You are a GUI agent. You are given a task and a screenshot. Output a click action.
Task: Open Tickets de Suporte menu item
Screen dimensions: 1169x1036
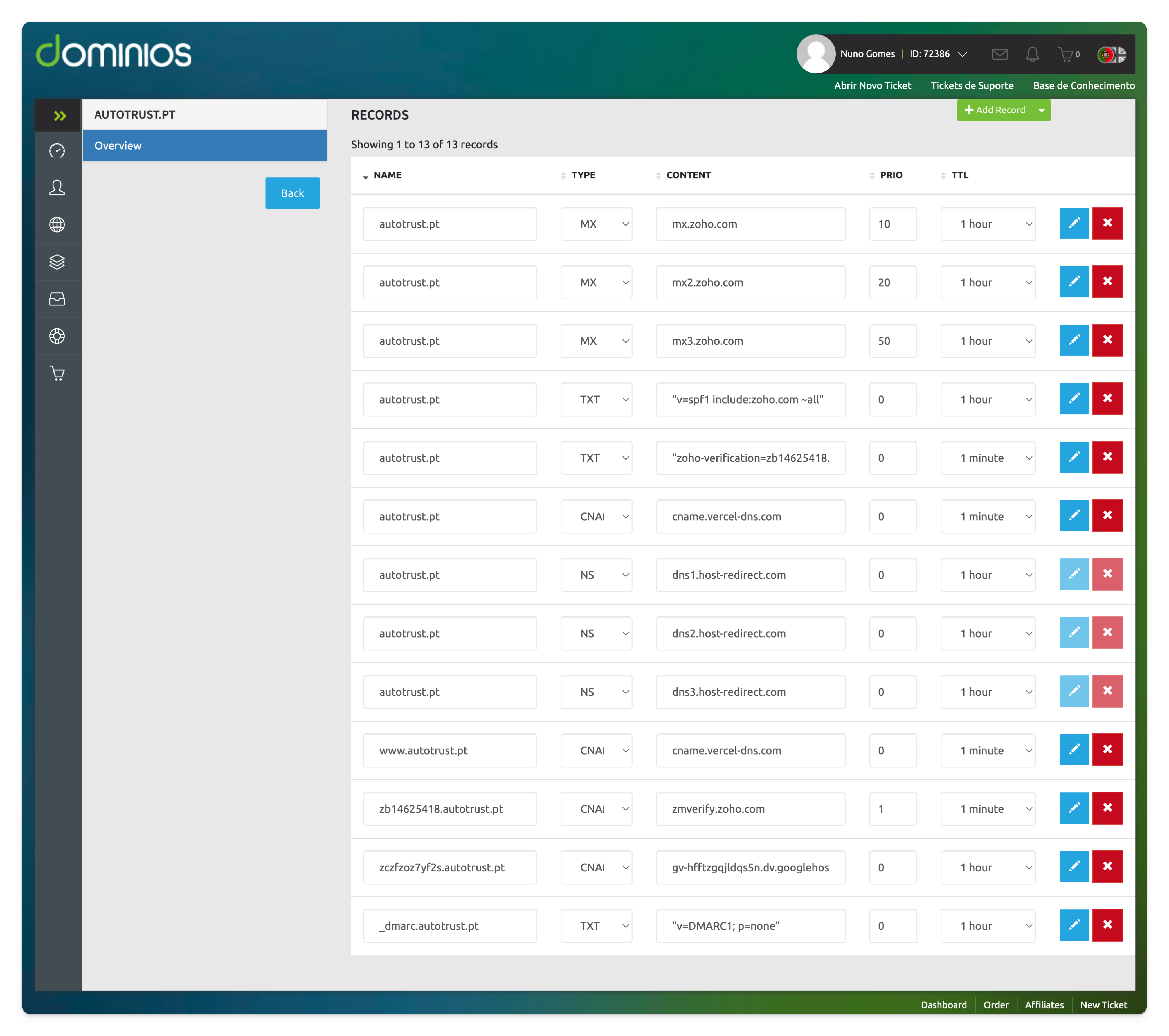click(972, 86)
